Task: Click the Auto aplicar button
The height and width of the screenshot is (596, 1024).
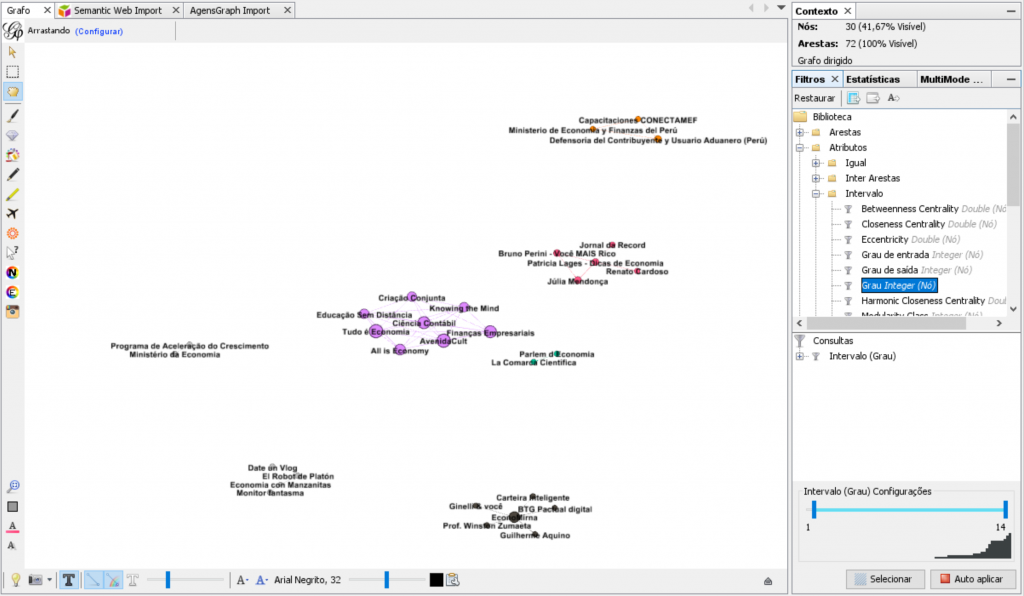Action: click(x=972, y=579)
